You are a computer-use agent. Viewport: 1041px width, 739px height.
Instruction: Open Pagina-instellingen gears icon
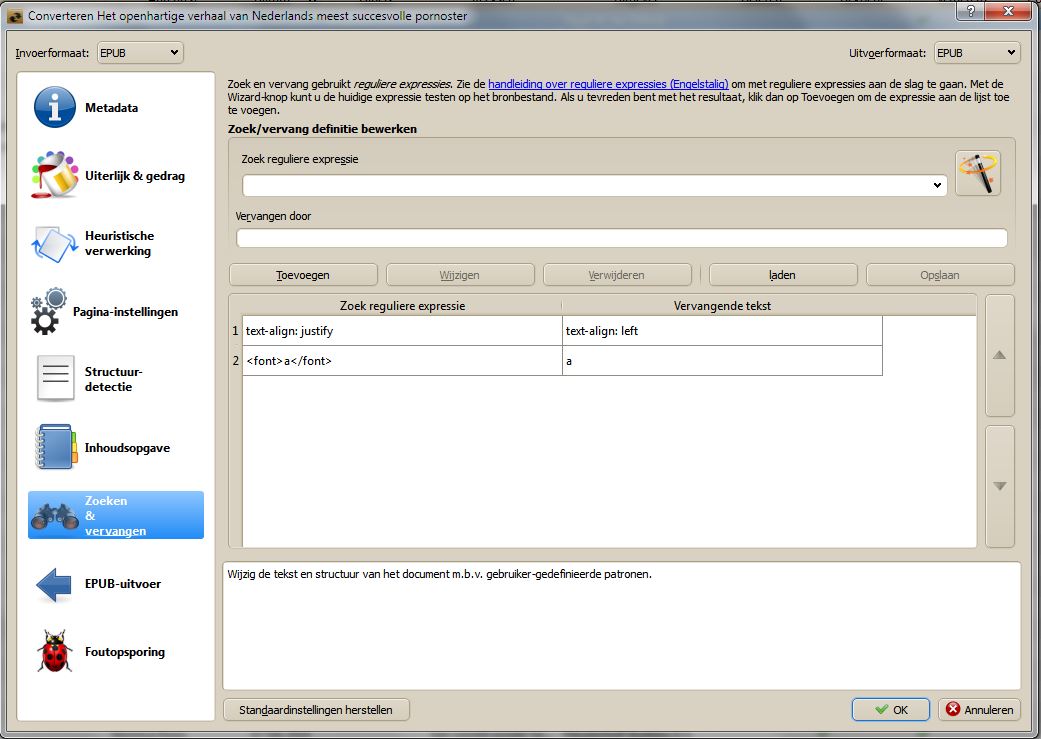[48, 311]
